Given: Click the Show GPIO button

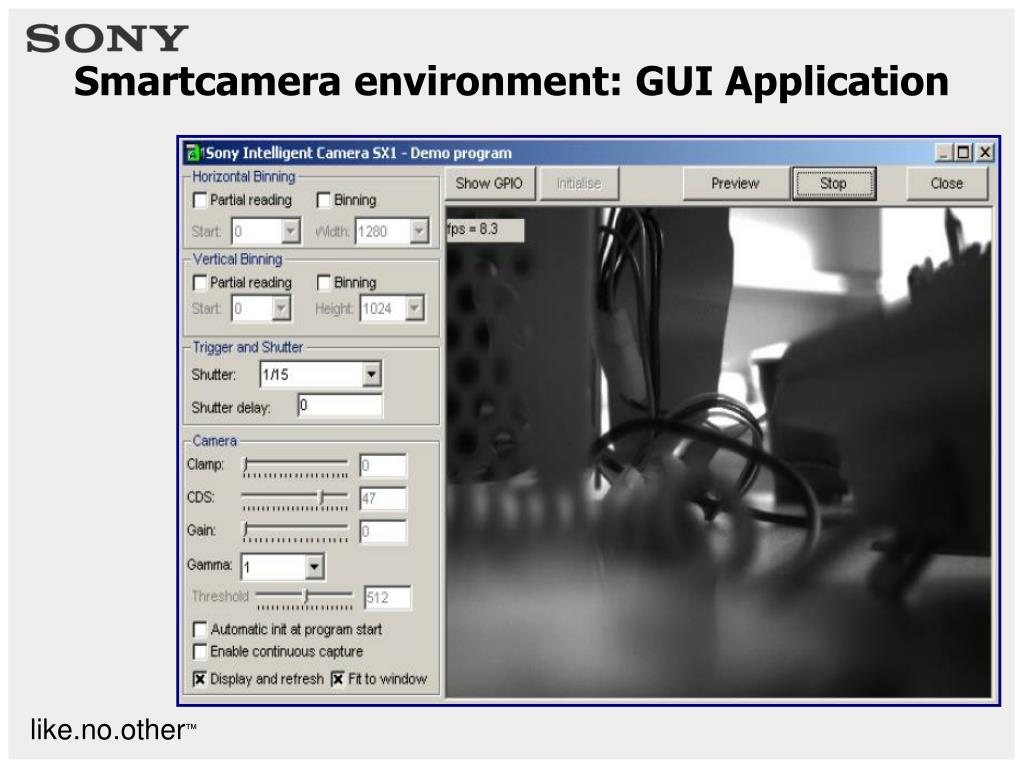Looking at the screenshot, I should point(489,184).
